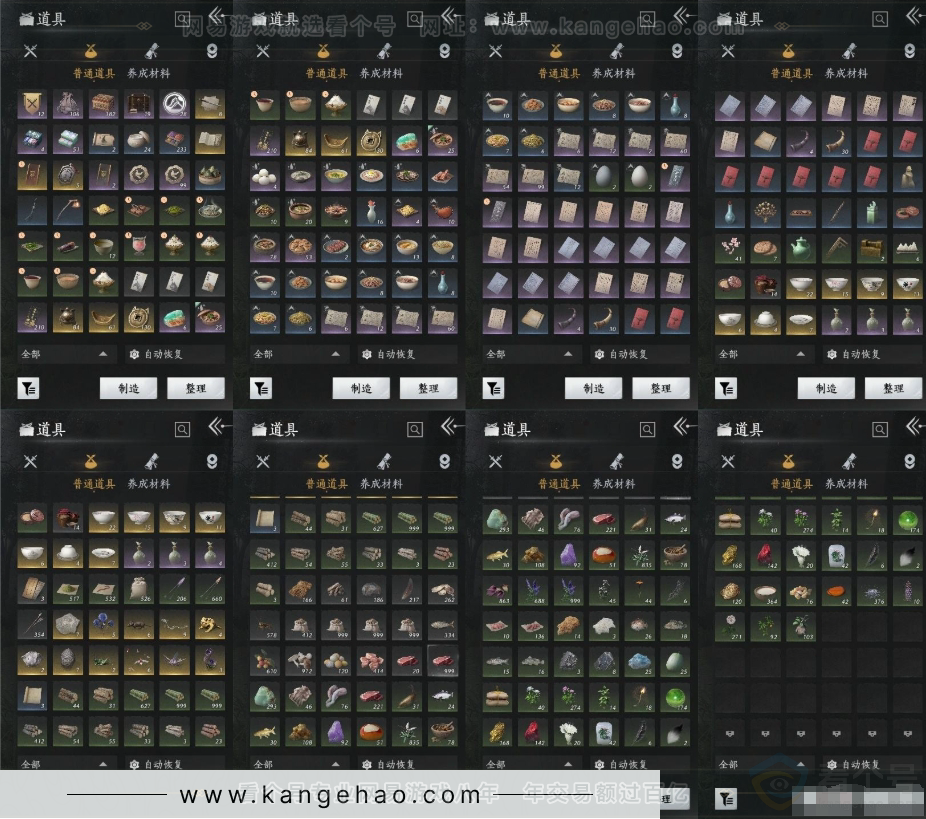Open the filter list icon in bottom-right panel
The width and height of the screenshot is (926, 819).
(x=726, y=798)
